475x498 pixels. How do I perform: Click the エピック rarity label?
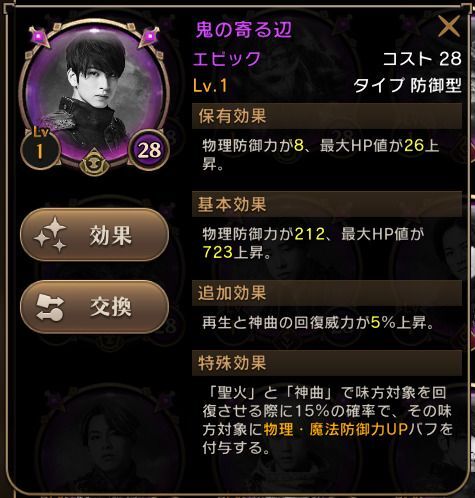227,59
